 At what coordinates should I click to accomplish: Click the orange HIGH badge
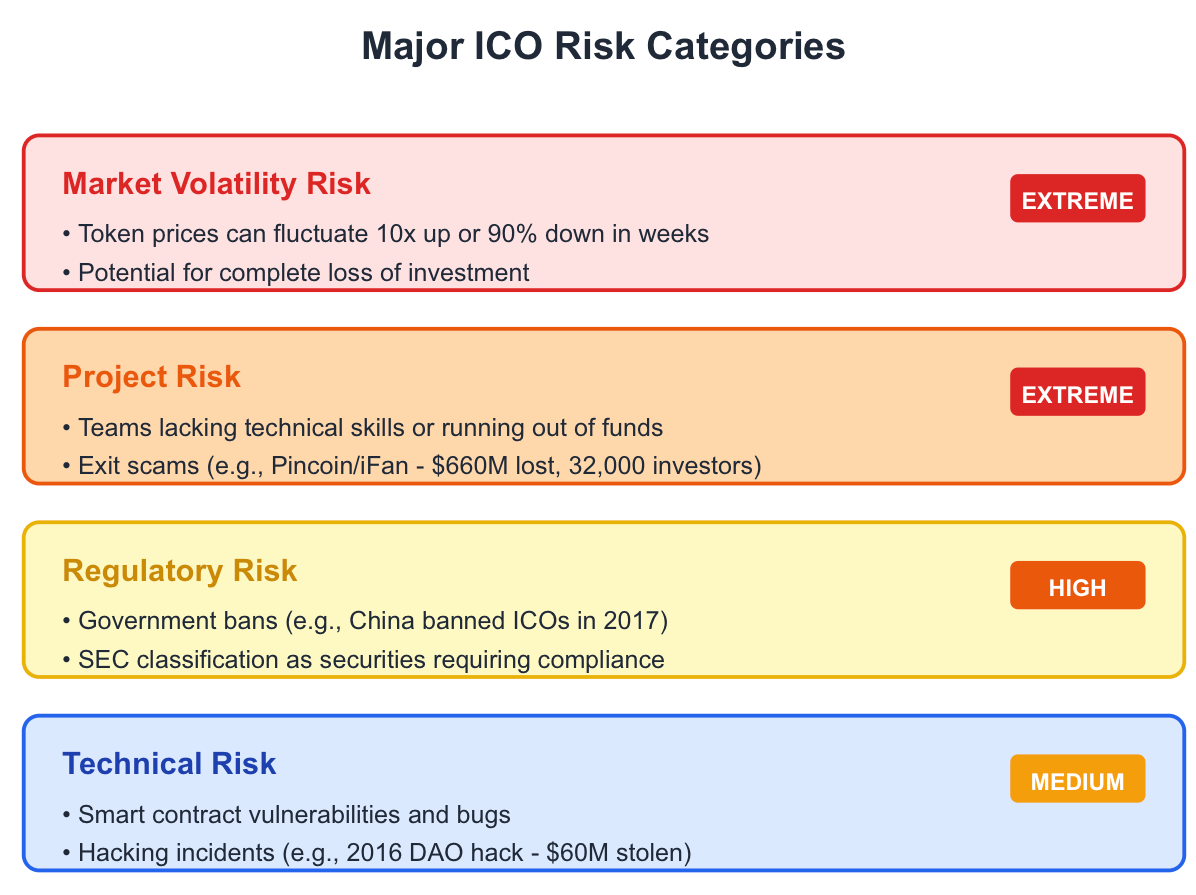coord(1077,587)
